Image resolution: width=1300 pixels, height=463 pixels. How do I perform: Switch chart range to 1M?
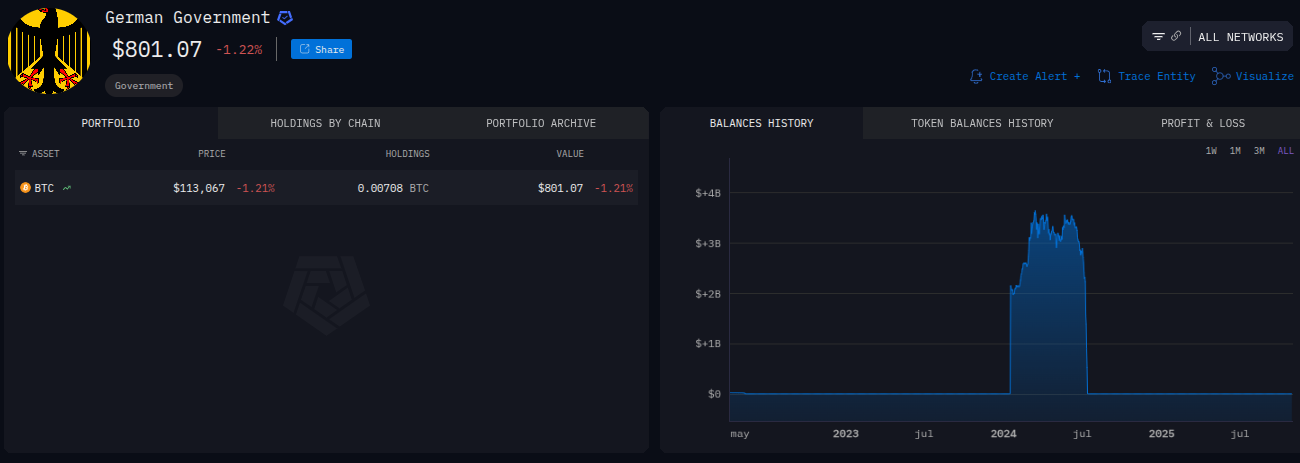click(x=1235, y=151)
